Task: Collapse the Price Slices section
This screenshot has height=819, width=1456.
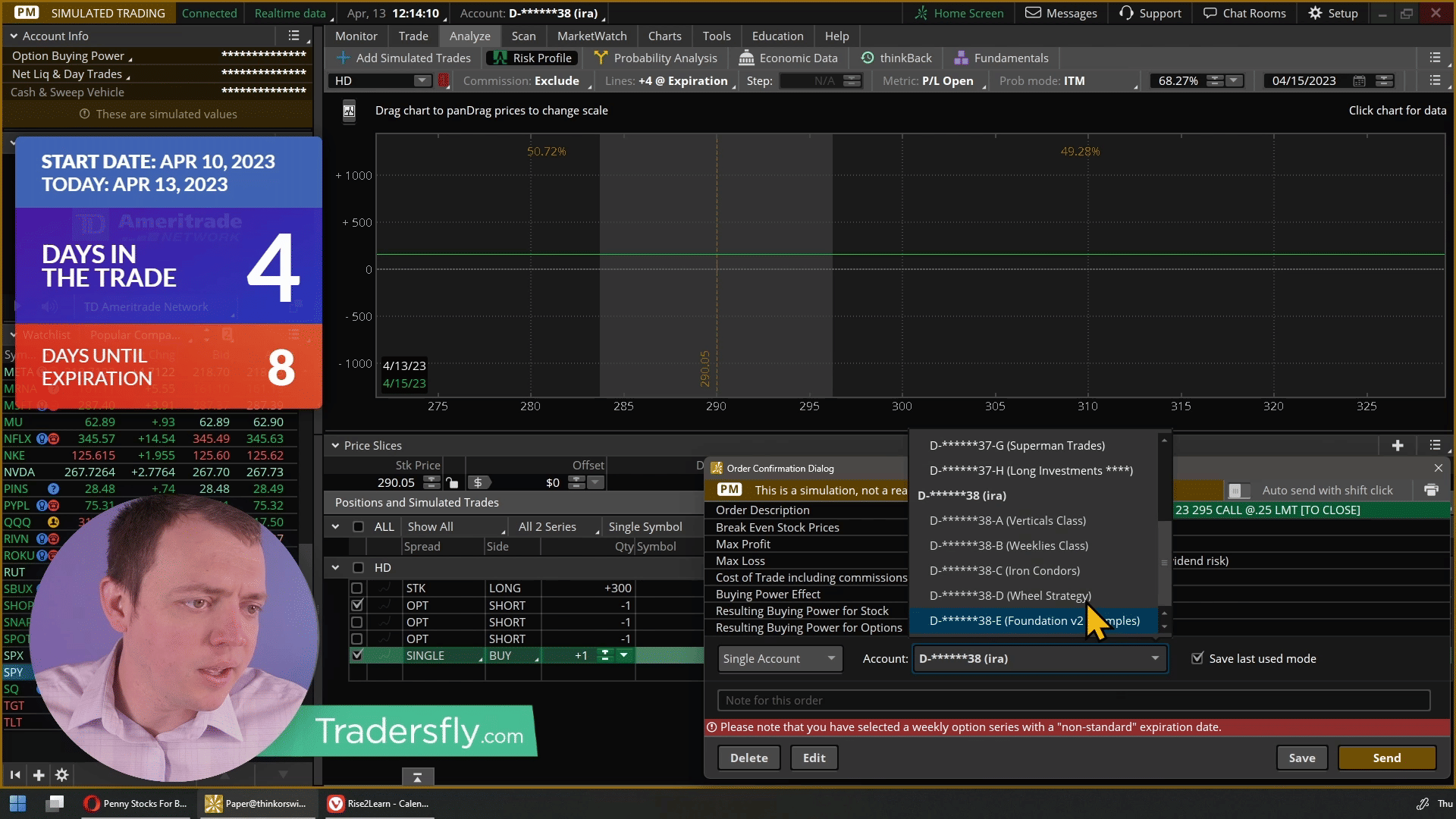Action: click(335, 445)
